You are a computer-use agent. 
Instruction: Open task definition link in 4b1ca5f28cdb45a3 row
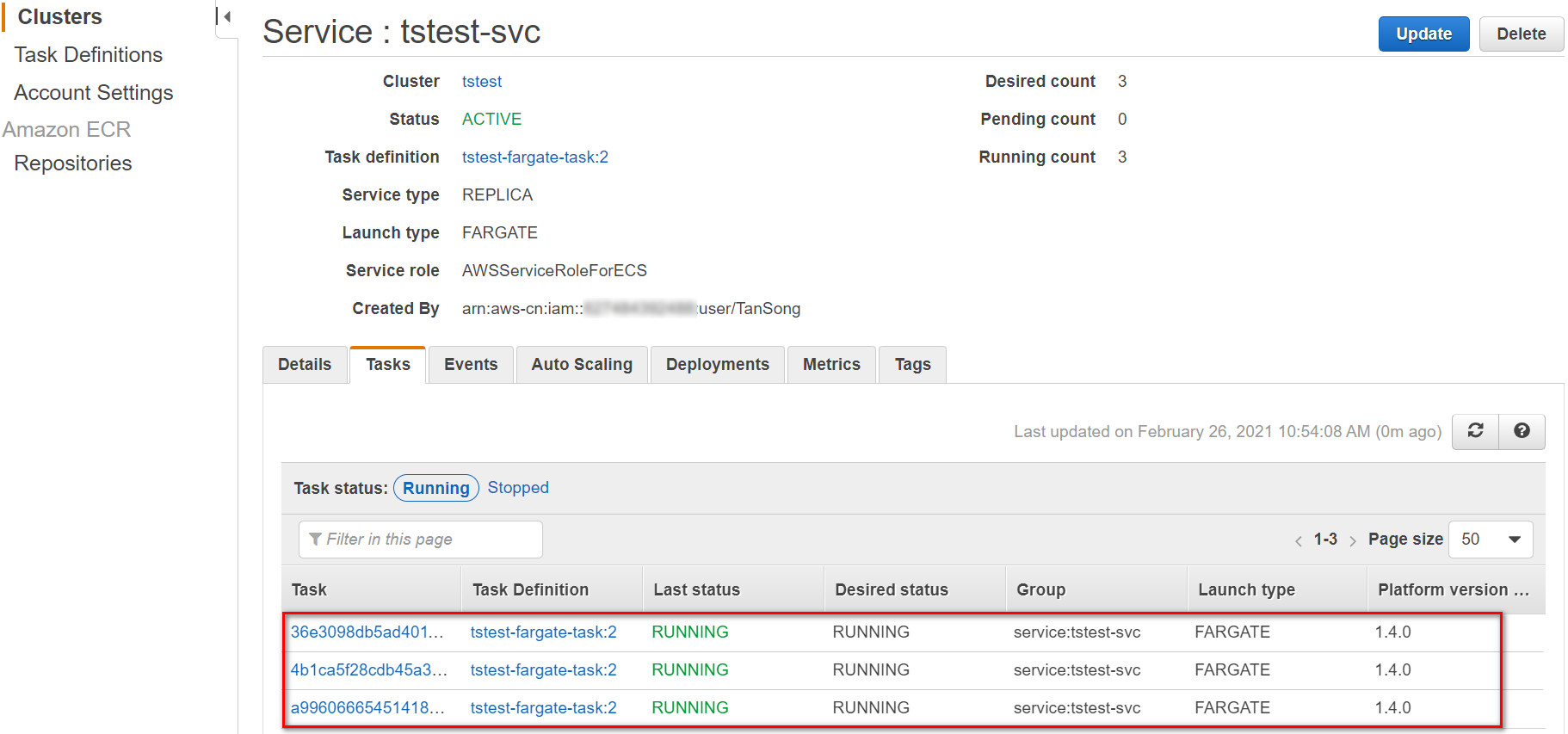(x=544, y=669)
